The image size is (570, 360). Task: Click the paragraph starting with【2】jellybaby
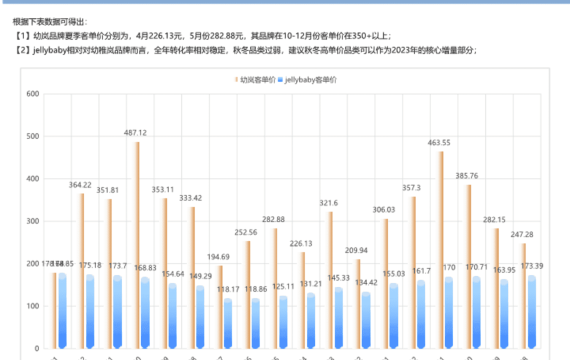coord(245,50)
